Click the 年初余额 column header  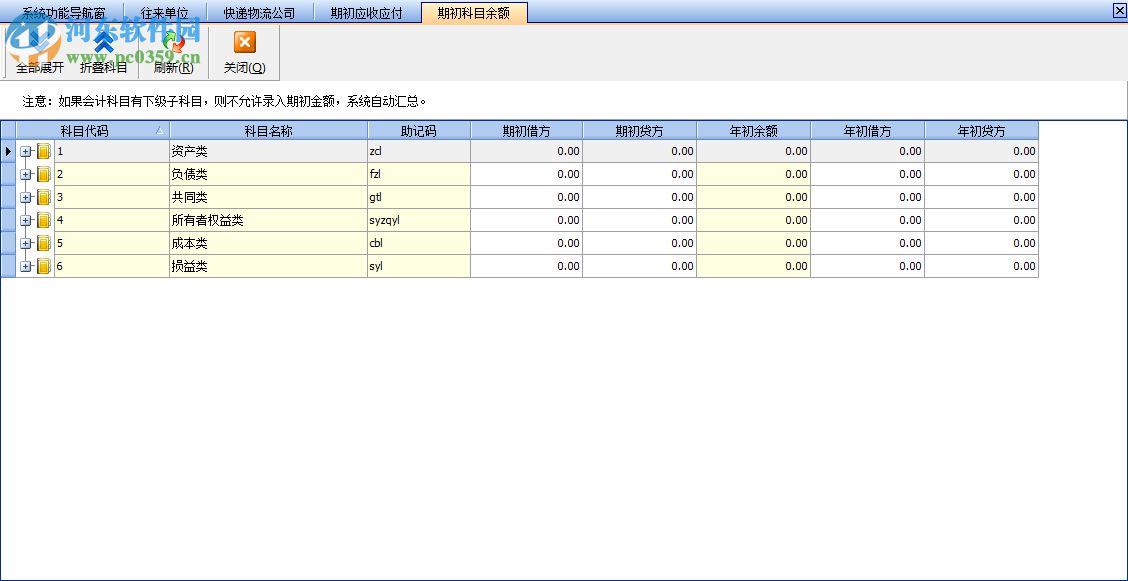753,131
